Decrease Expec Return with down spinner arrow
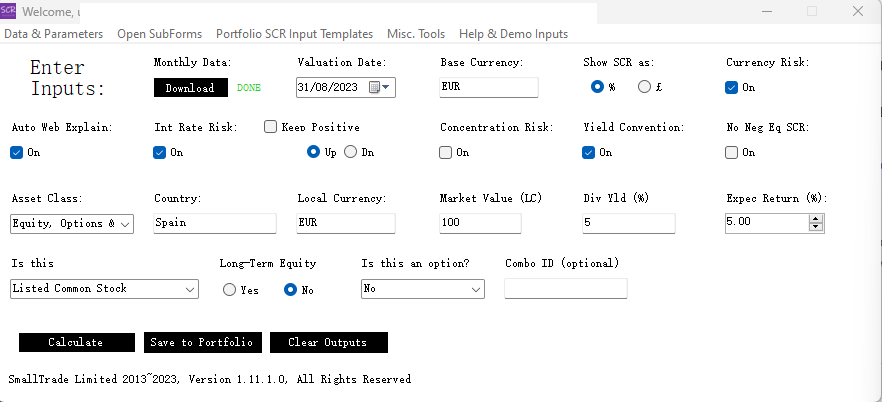Image resolution: width=882 pixels, height=402 pixels. (816, 228)
